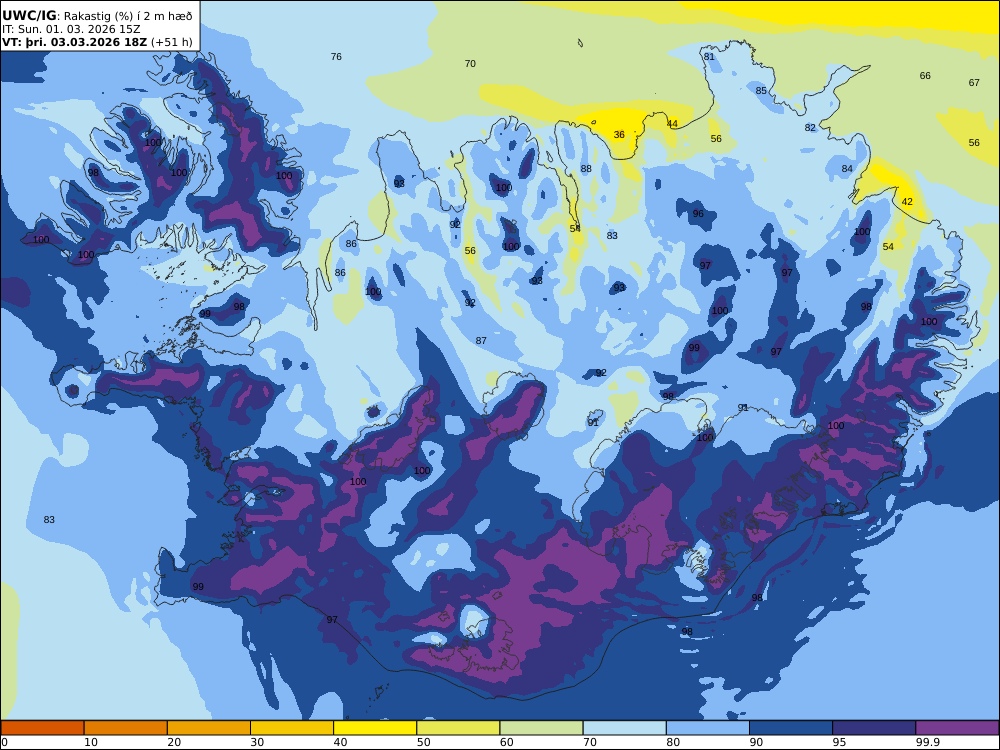Select the bright yellow 40–50 legend swatch
The image size is (1000, 750).
pyautogui.click(x=375, y=728)
